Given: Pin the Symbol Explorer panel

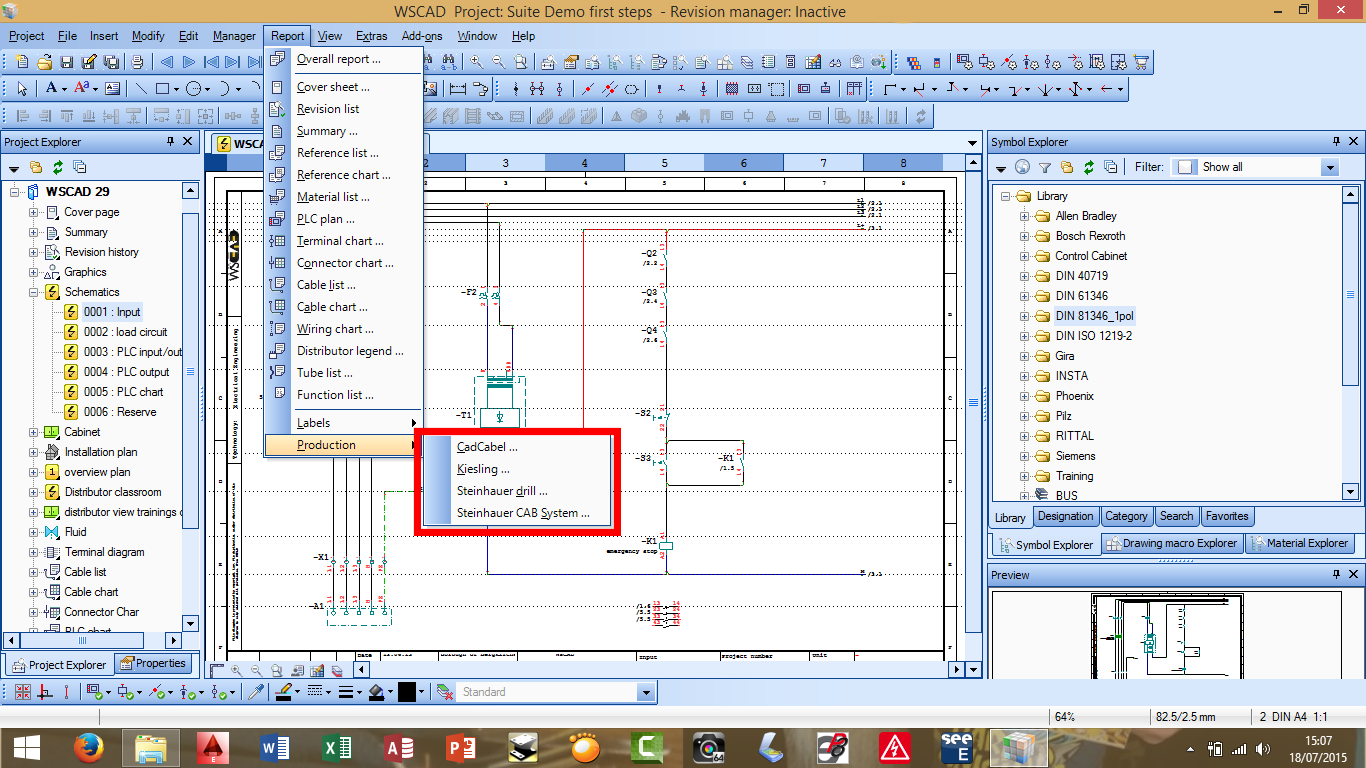Looking at the screenshot, I should tap(1336, 142).
